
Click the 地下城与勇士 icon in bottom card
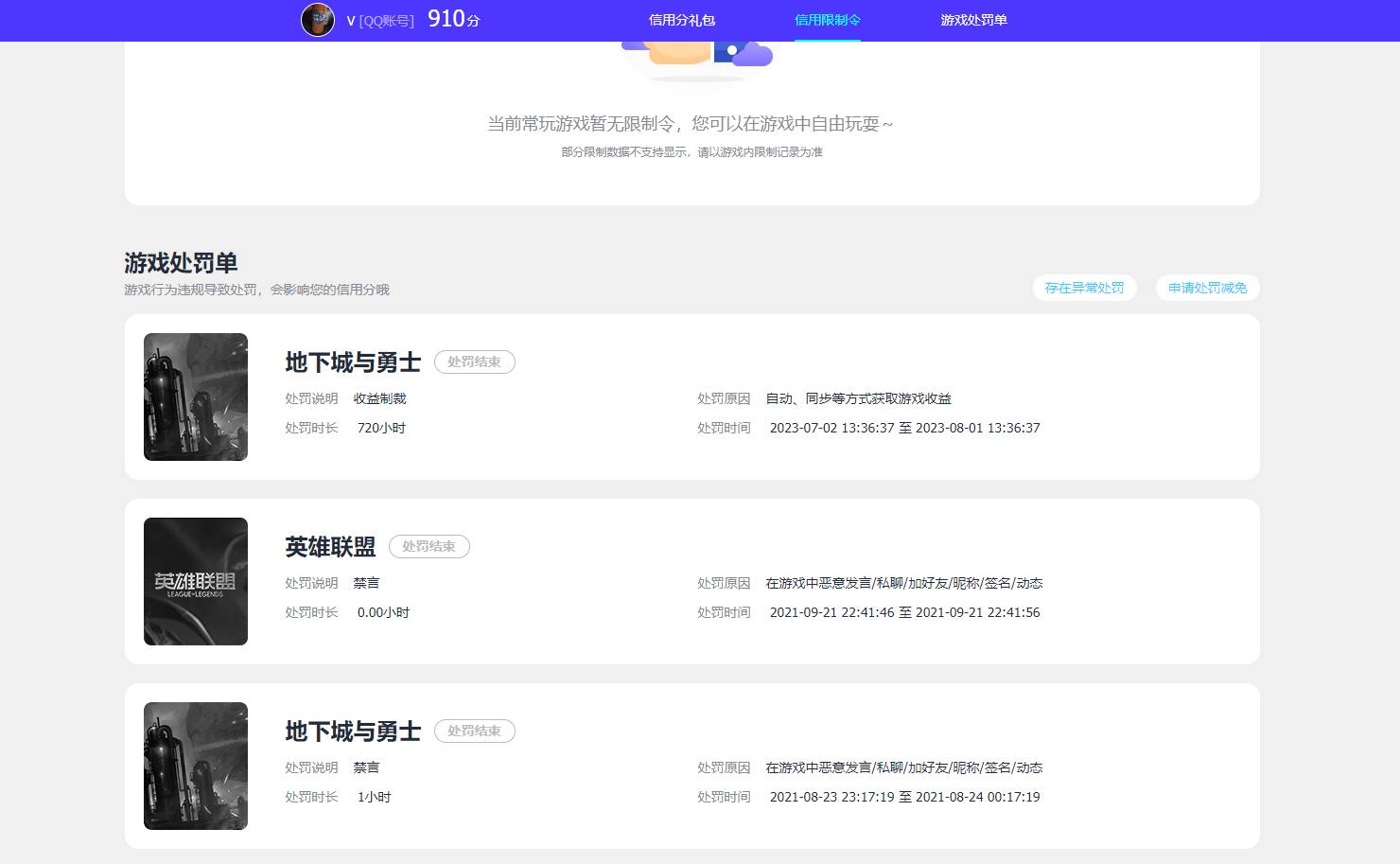click(x=195, y=766)
